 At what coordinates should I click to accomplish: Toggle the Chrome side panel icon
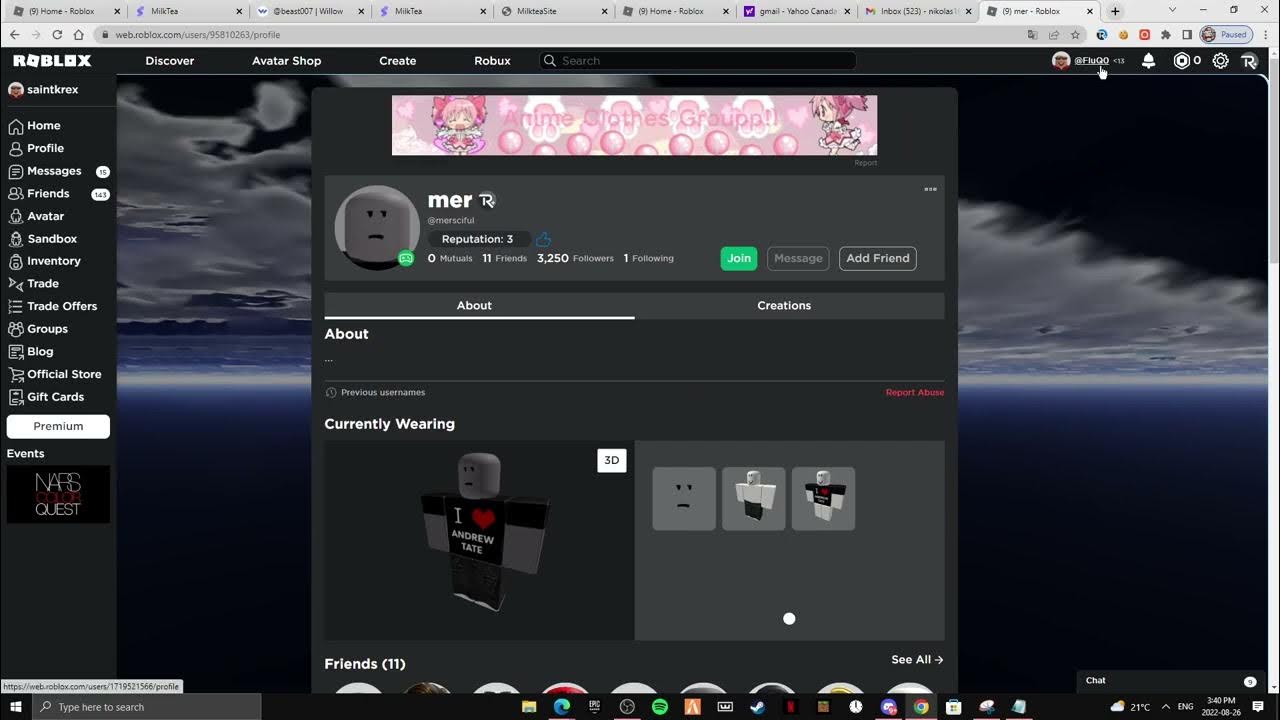tap(1187, 35)
